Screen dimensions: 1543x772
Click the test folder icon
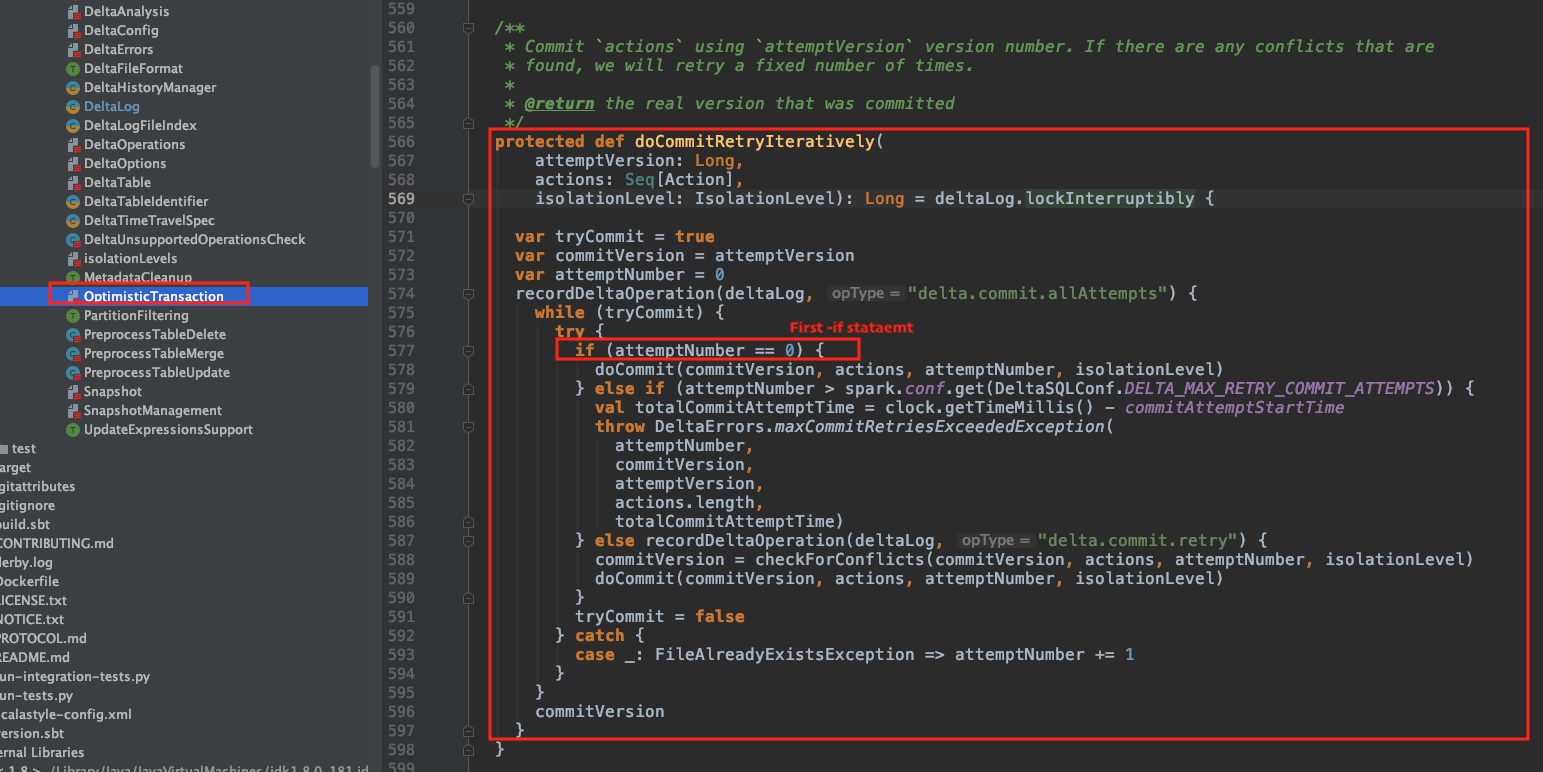click(x=3, y=449)
